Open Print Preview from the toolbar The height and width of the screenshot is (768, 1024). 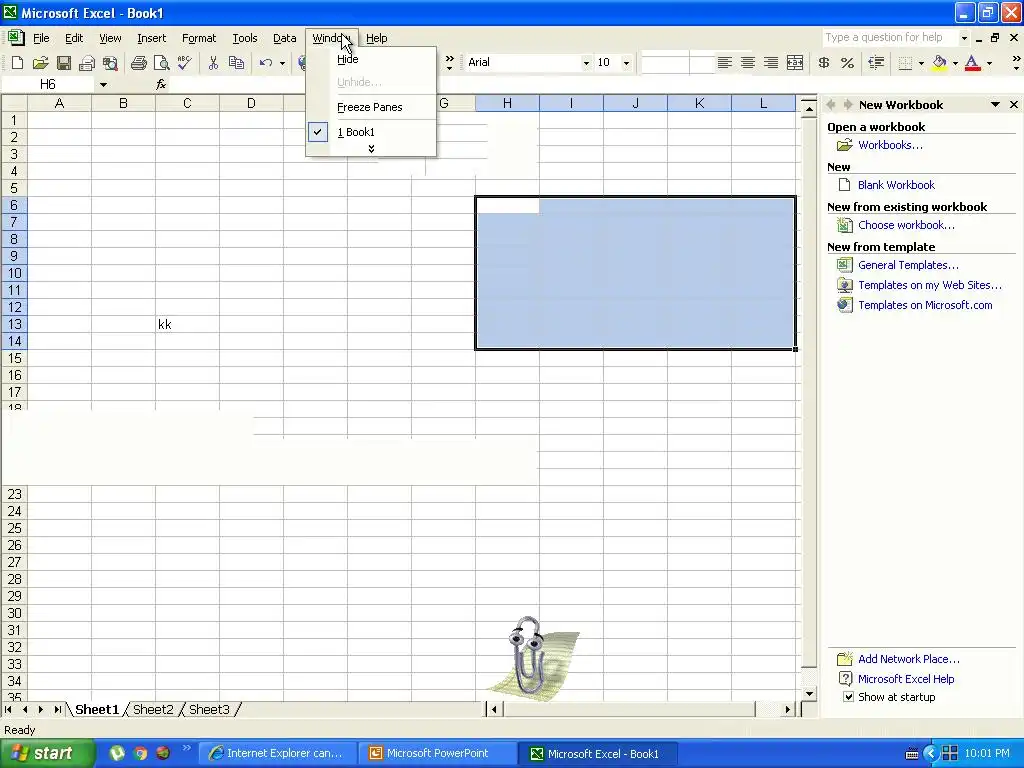(x=161, y=63)
